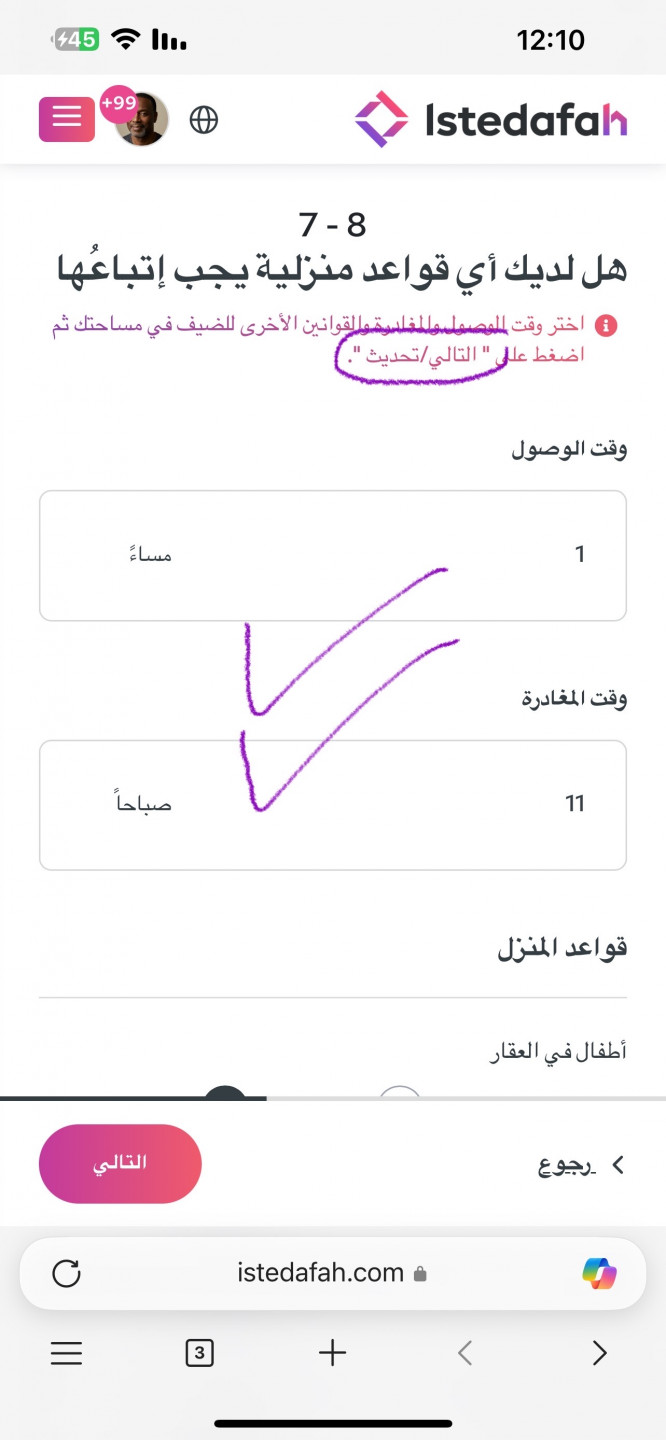Click the red info icon
The image size is (666, 1440).
tap(606, 326)
